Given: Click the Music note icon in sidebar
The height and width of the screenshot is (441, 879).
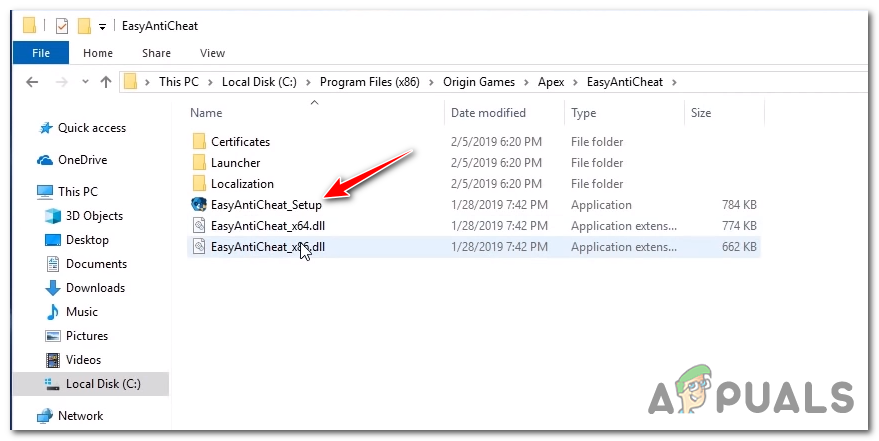Looking at the screenshot, I should click(x=52, y=312).
